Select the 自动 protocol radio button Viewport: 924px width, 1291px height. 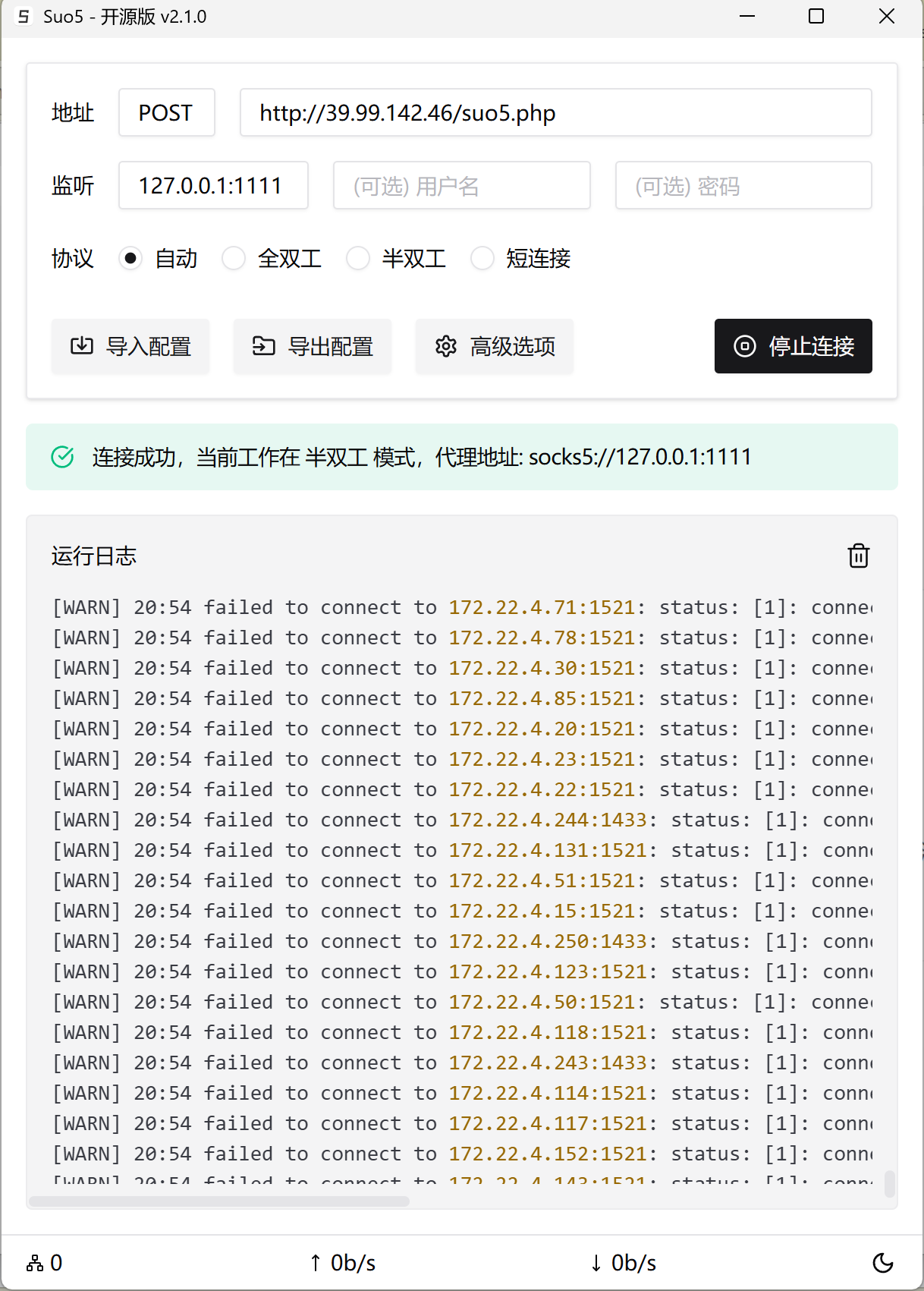130,259
